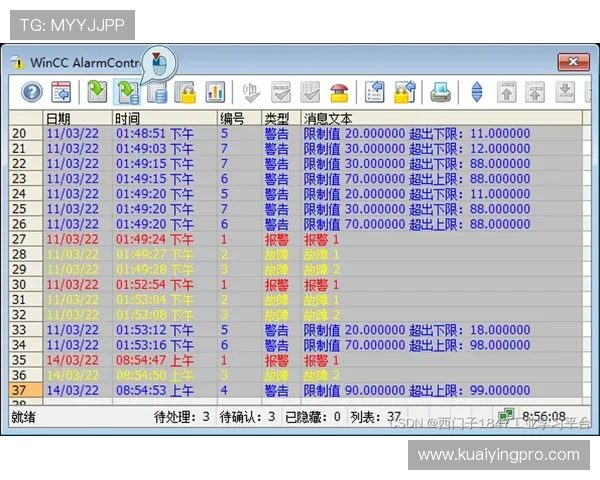
Task: Open the lock dialog icon
Action: coord(404,92)
